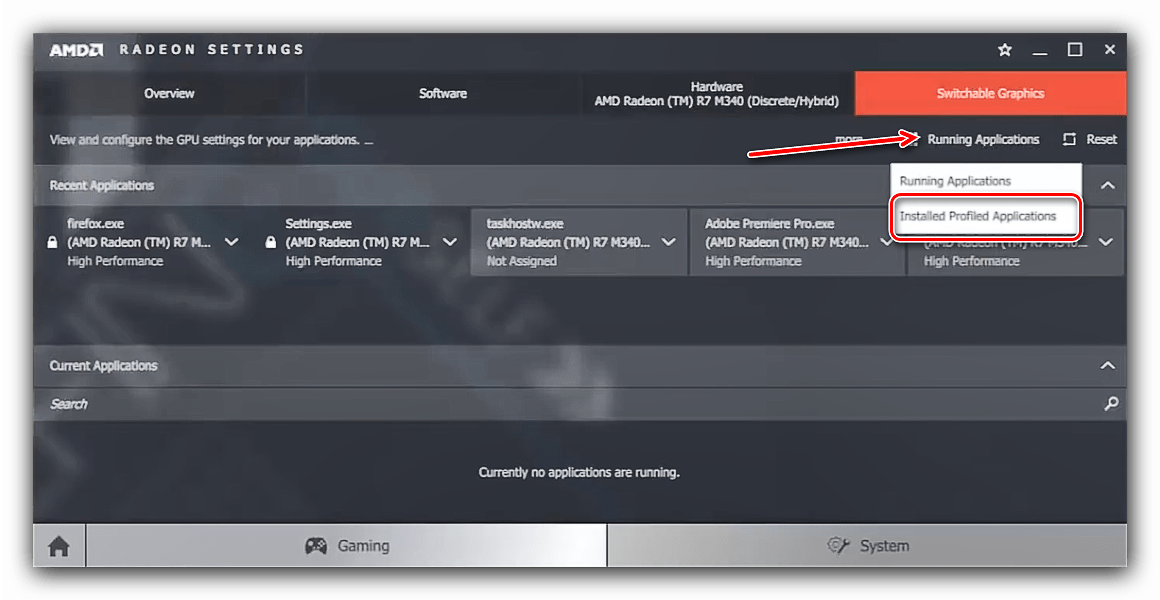Open the Overview tab

click(x=169, y=93)
